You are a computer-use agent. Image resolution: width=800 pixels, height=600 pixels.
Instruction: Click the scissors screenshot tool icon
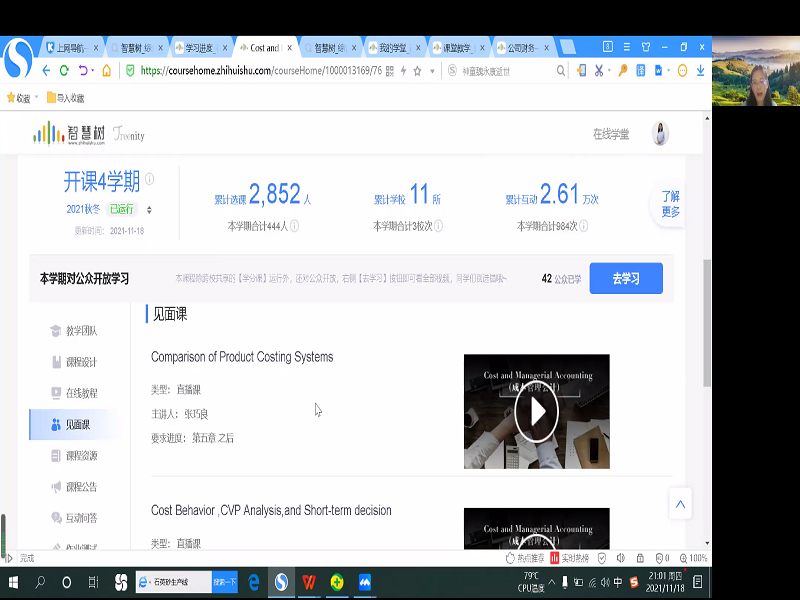[x=599, y=71]
